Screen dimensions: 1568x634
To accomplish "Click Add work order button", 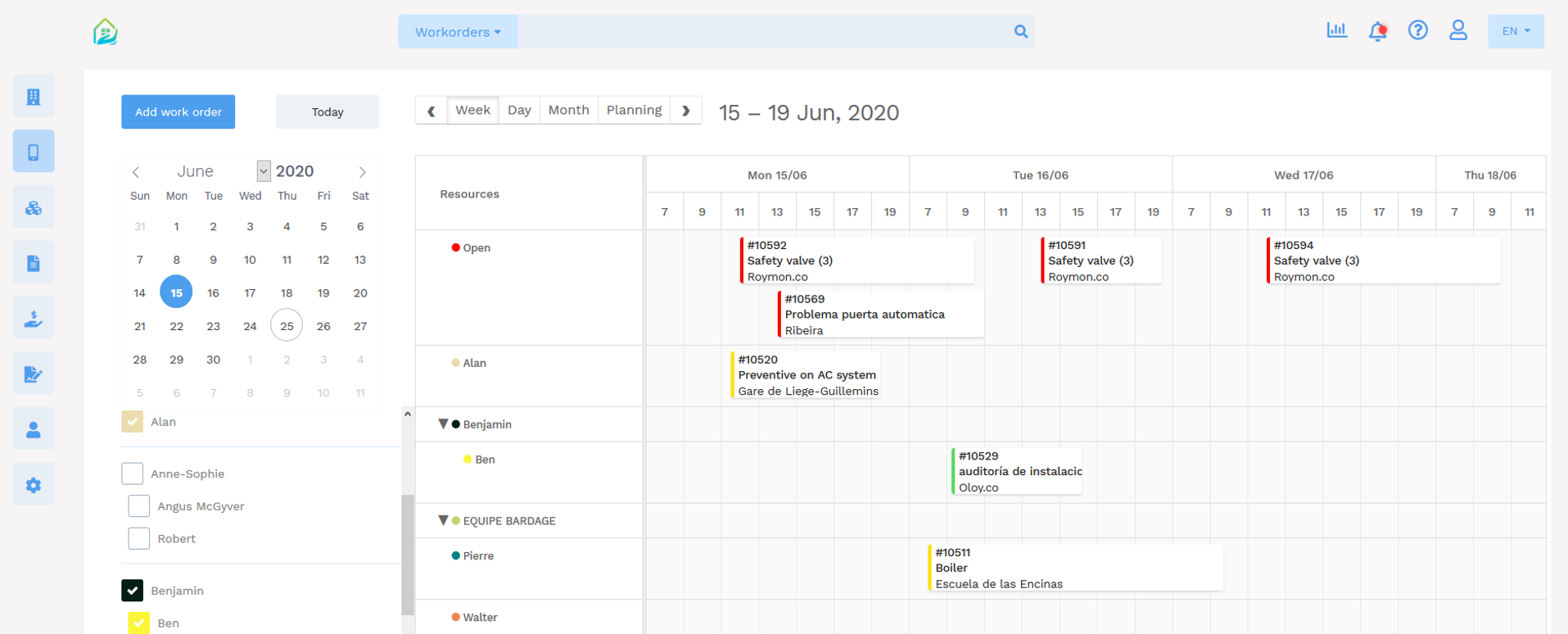I will [x=178, y=111].
